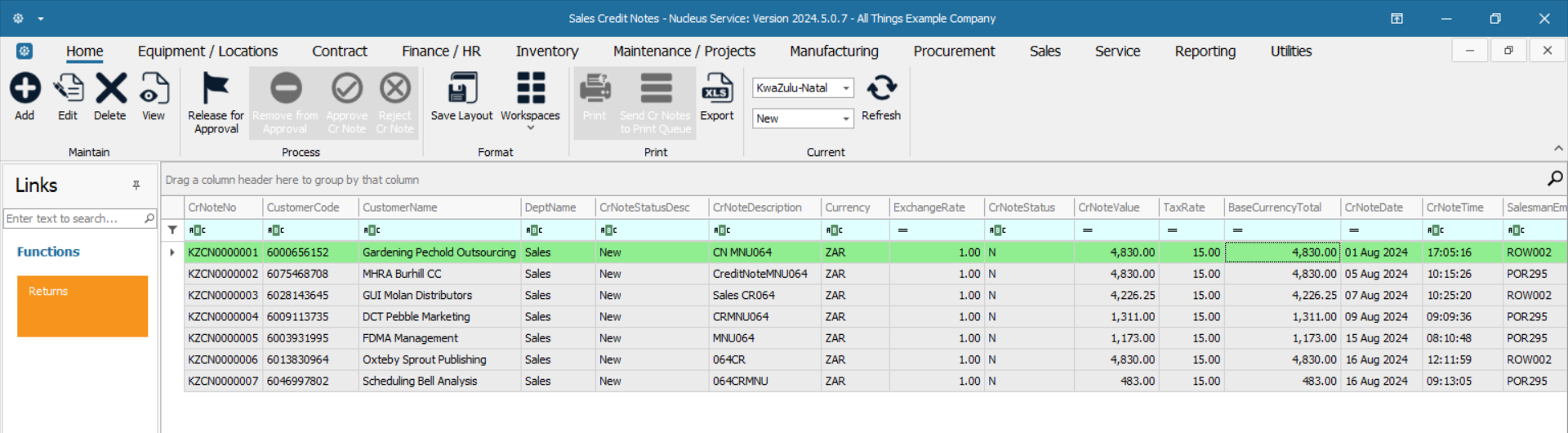Click the View document icon

point(154,88)
